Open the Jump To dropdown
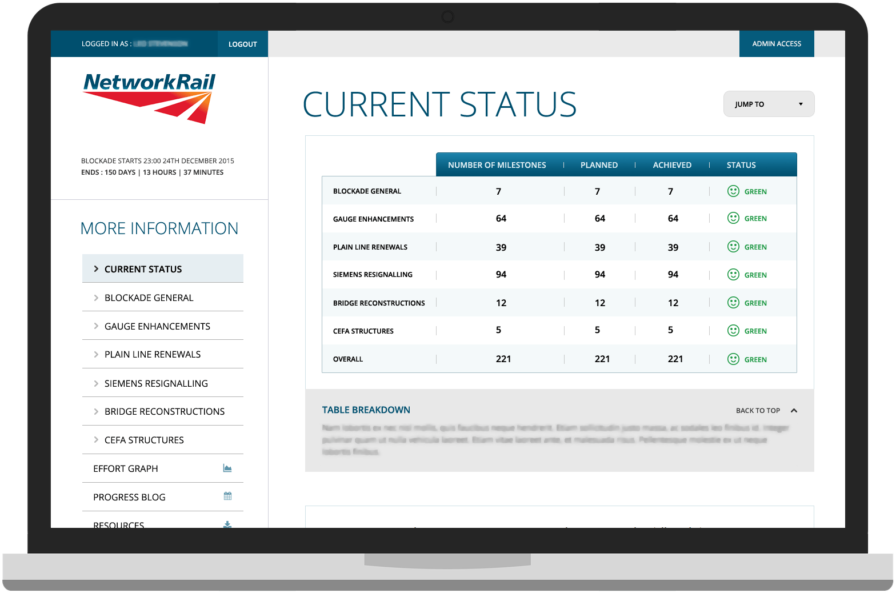The height and width of the screenshot is (593, 895). point(768,104)
